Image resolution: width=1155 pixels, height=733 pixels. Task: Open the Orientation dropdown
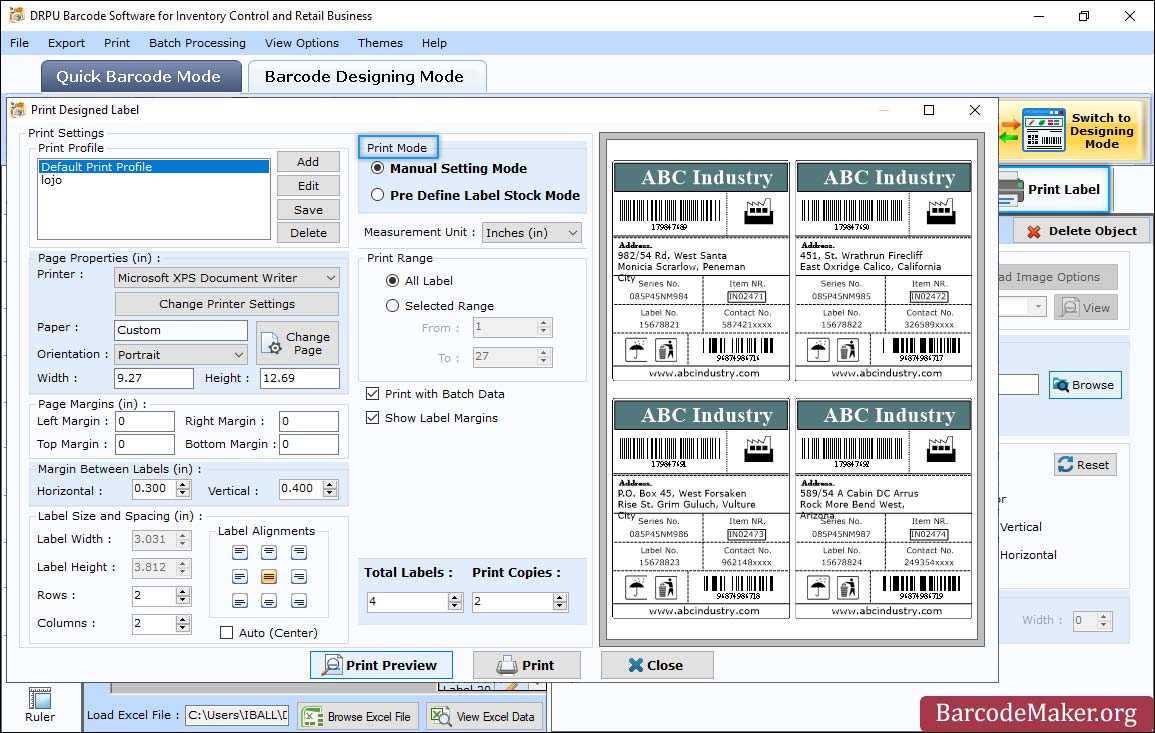[181, 354]
